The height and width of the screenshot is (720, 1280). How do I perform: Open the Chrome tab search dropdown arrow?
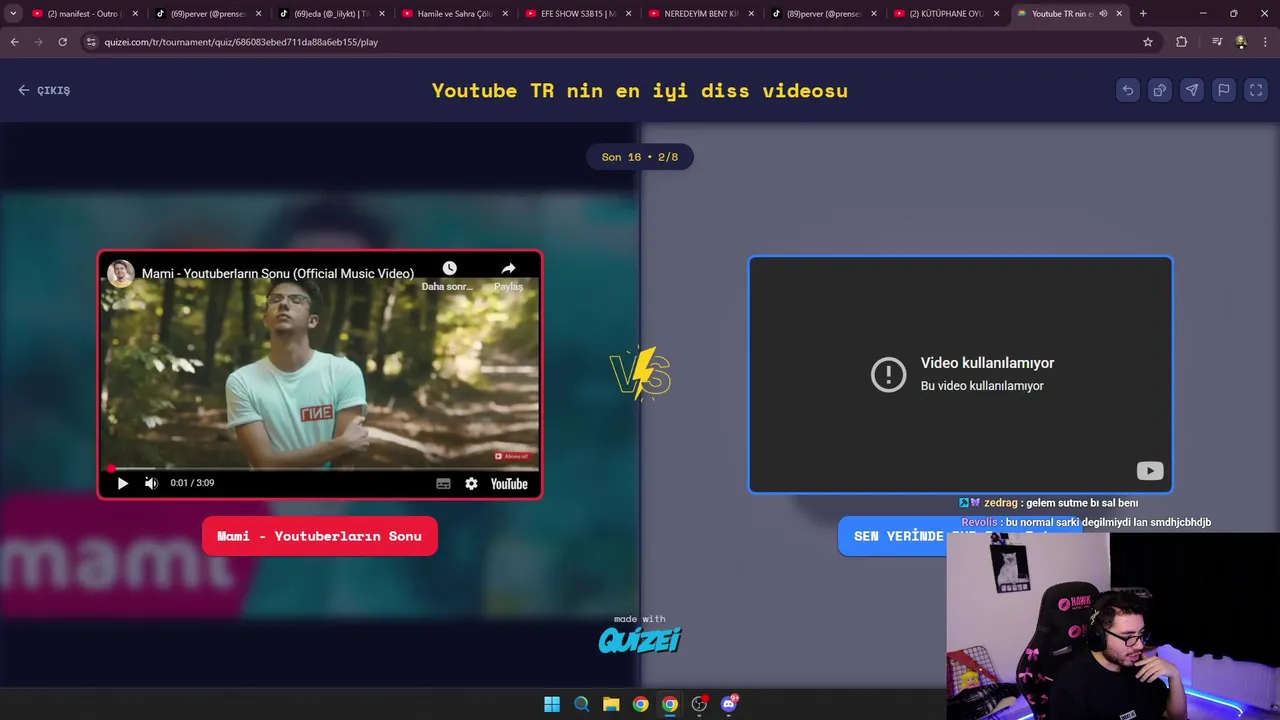tap(13, 14)
